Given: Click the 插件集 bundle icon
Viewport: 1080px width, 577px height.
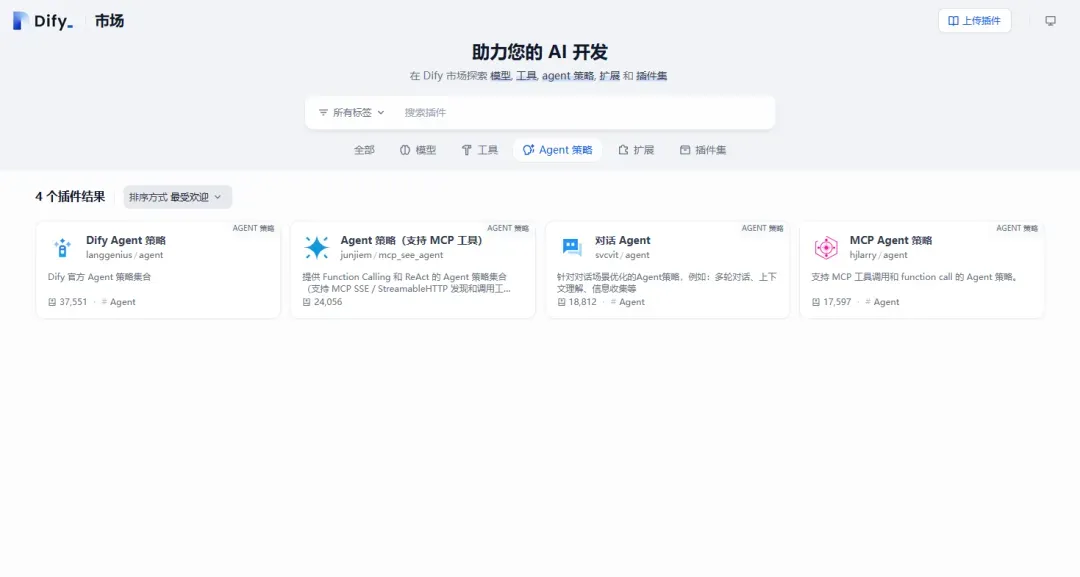Looking at the screenshot, I should [x=685, y=150].
